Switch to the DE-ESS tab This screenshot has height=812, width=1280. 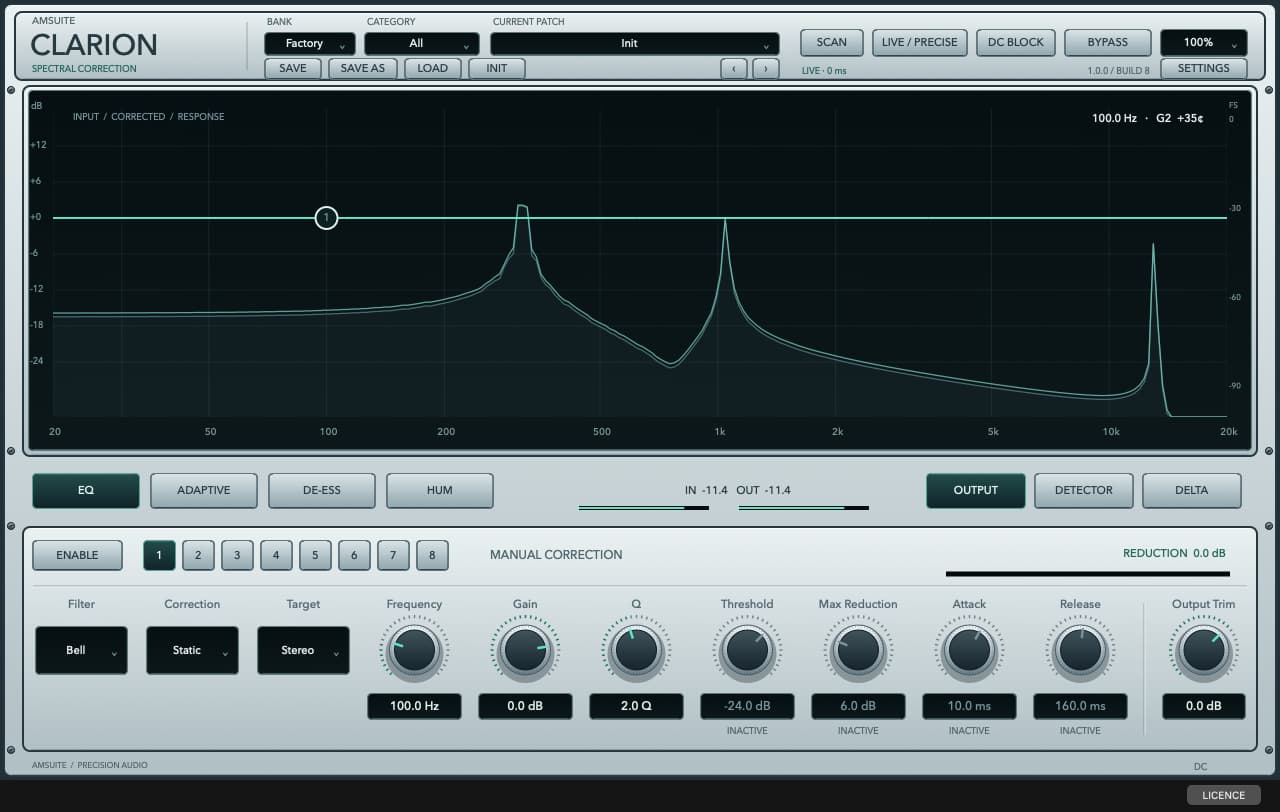click(322, 490)
